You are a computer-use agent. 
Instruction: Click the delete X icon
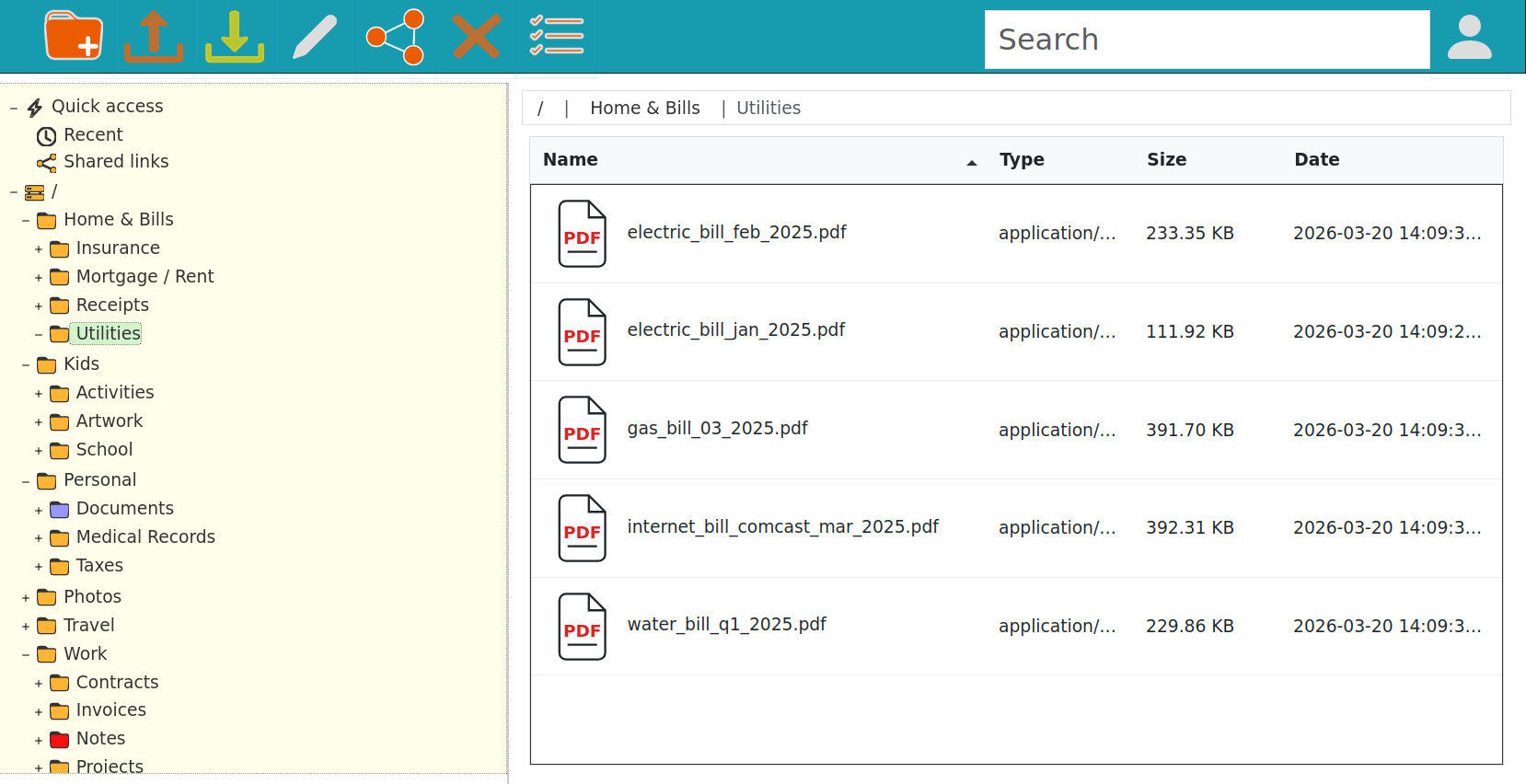point(476,37)
